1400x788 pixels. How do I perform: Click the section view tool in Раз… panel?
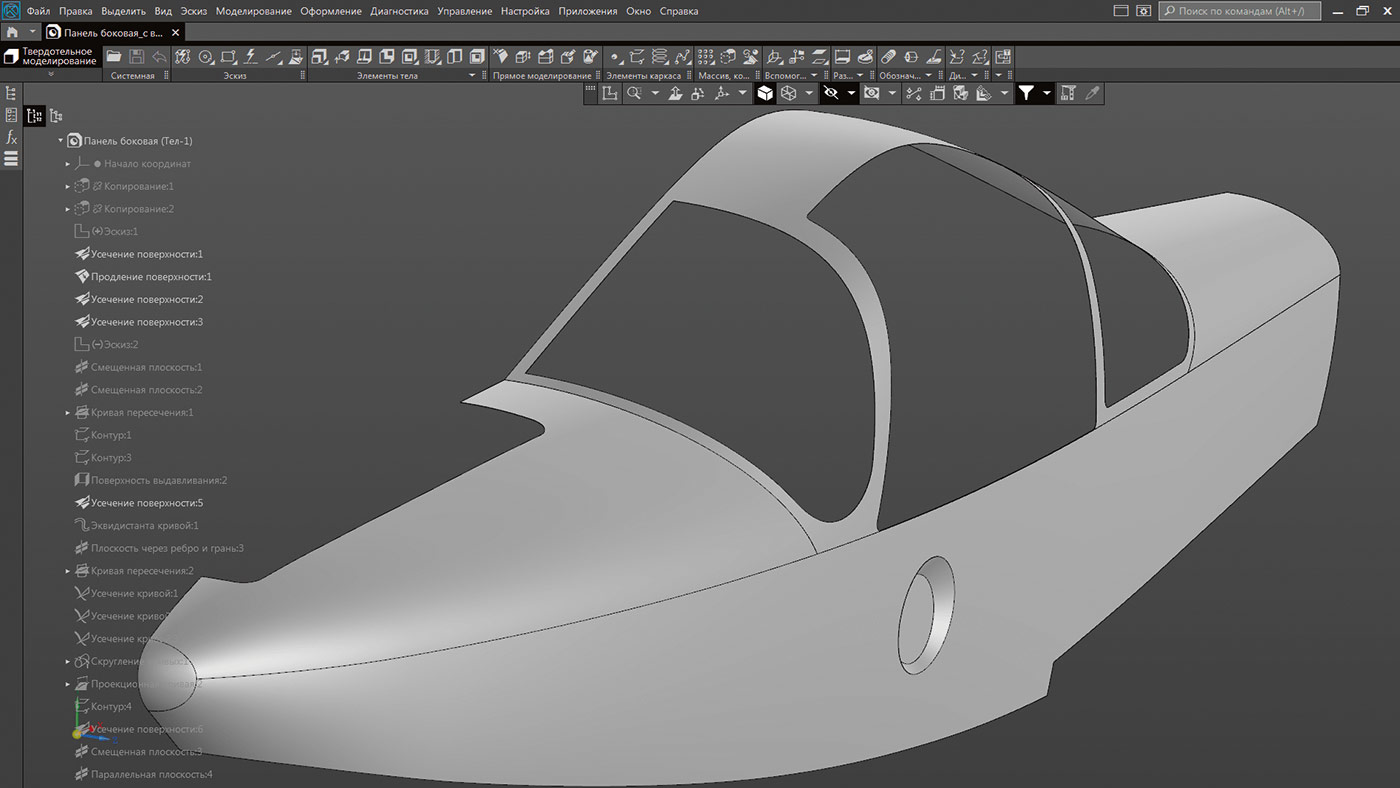coord(842,57)
